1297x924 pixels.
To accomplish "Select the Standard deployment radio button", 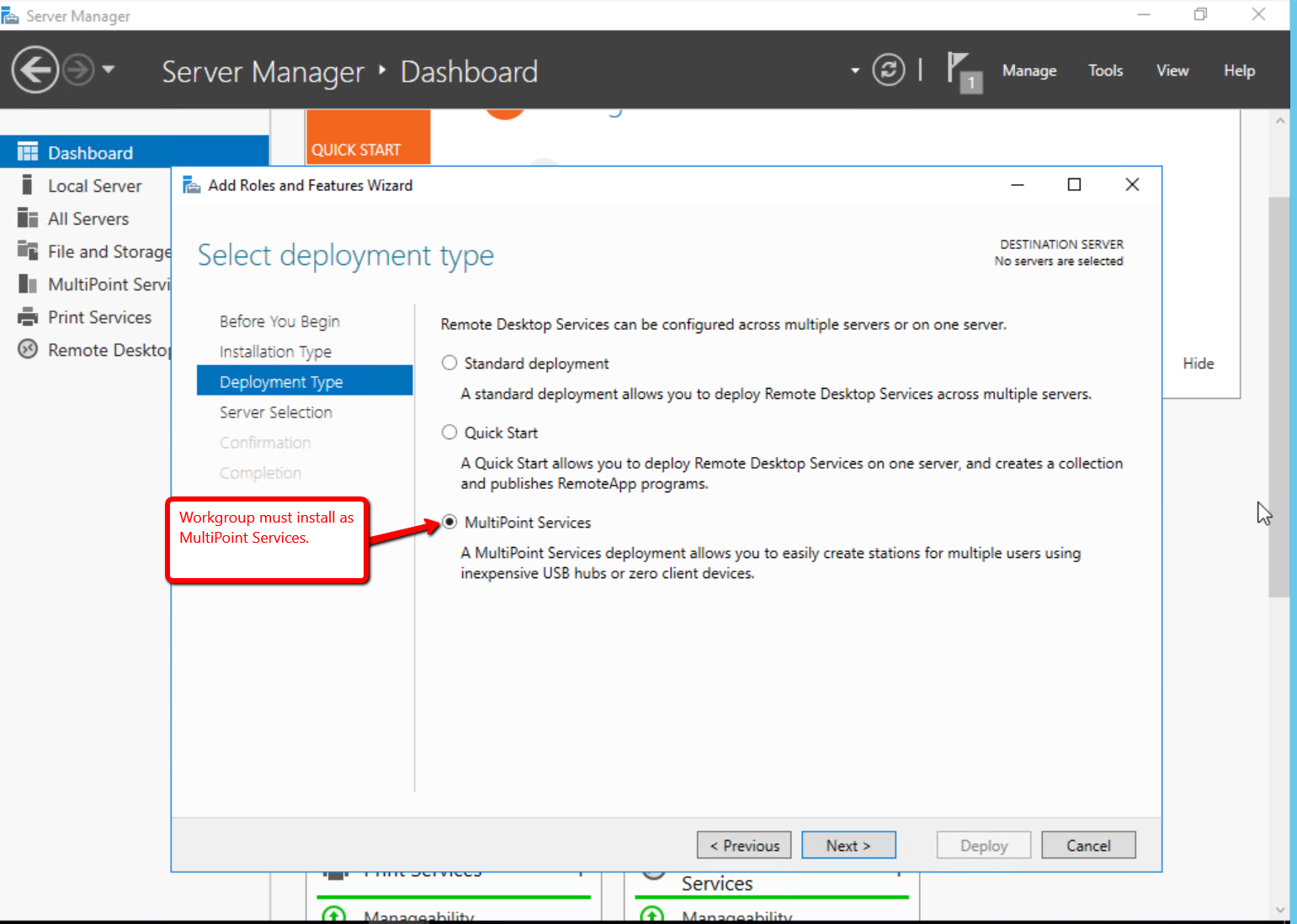I will point(449,363).
